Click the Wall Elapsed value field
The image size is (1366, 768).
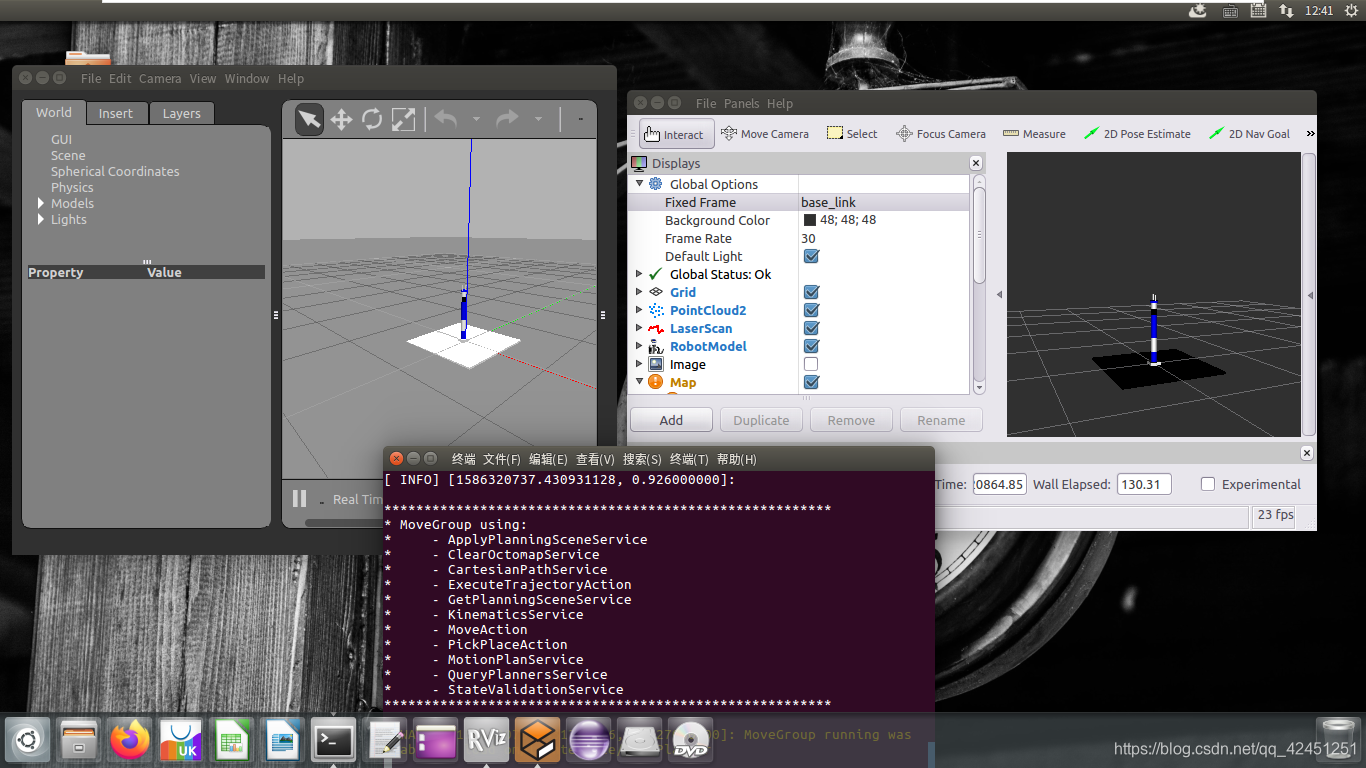(x=1144, y=484)
